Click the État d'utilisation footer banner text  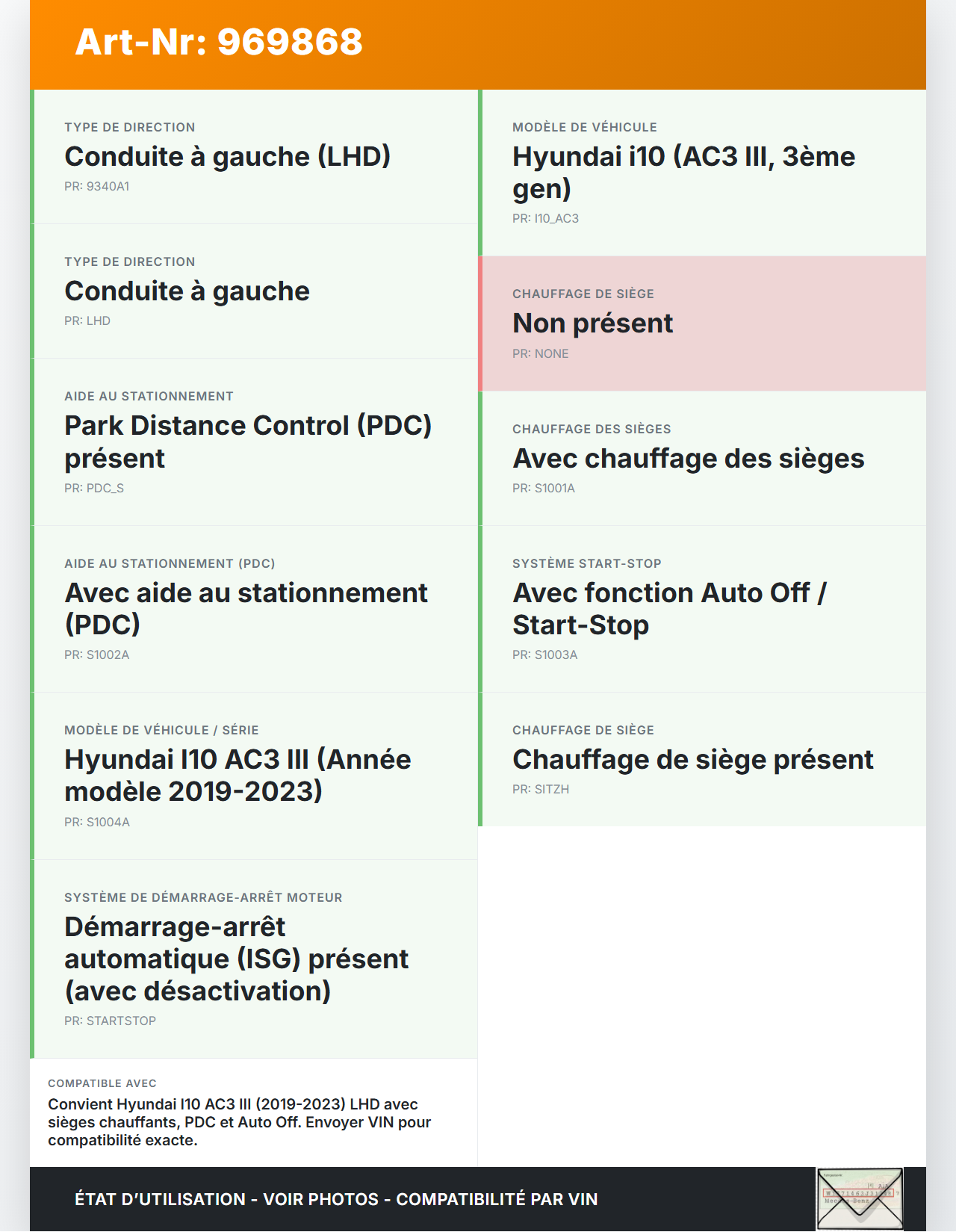336,1199
